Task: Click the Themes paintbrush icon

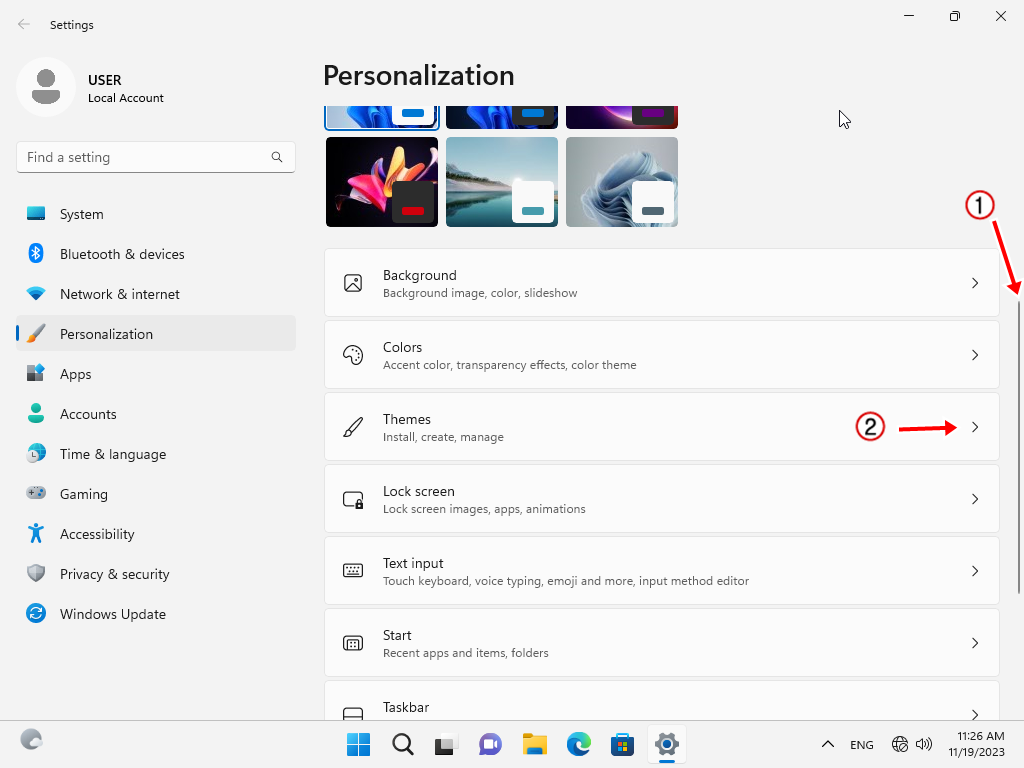Action: tap(353, 427)
